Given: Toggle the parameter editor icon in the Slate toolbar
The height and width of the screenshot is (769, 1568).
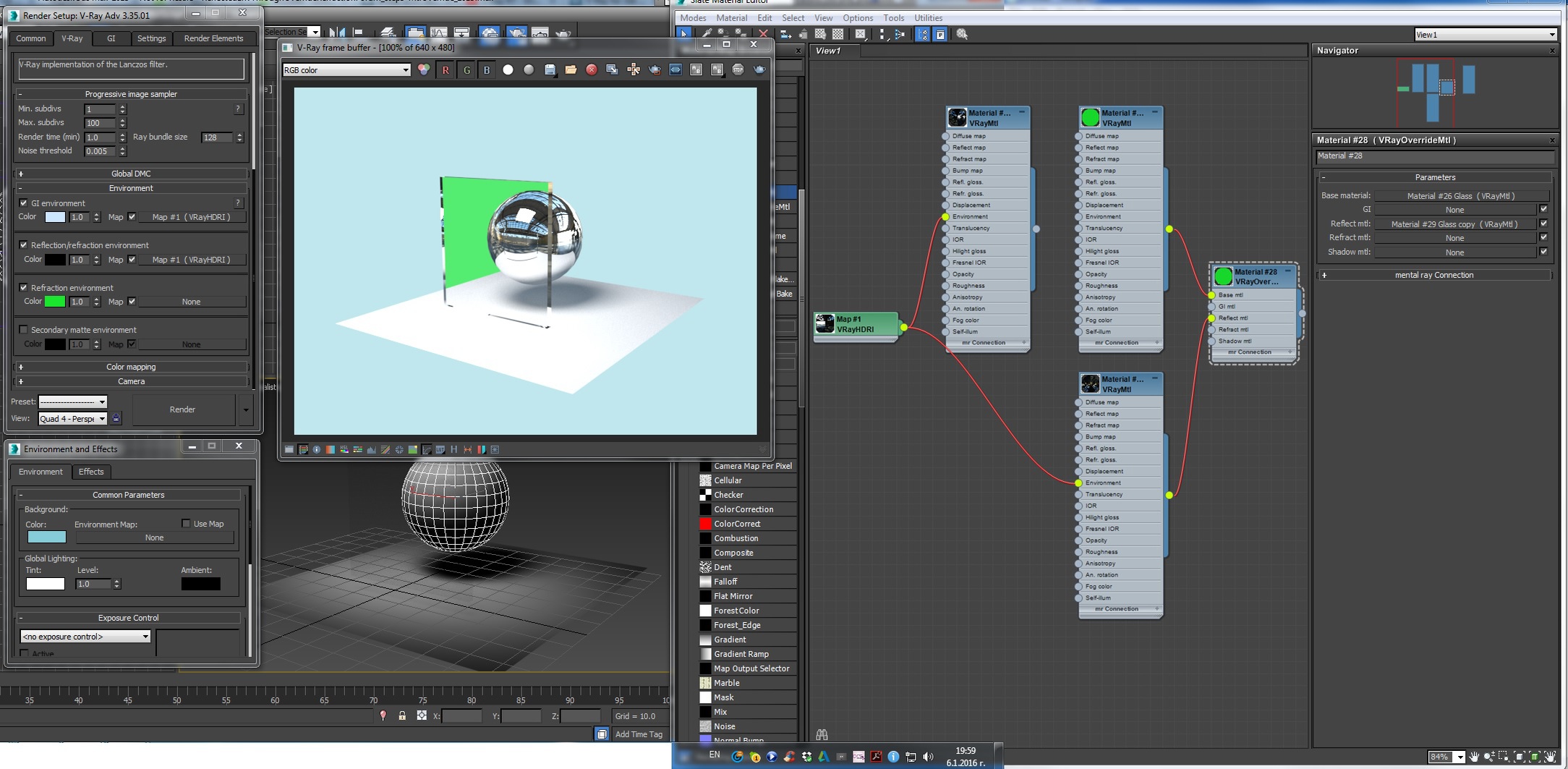Looking at the screenshot, I should (940, 34).
